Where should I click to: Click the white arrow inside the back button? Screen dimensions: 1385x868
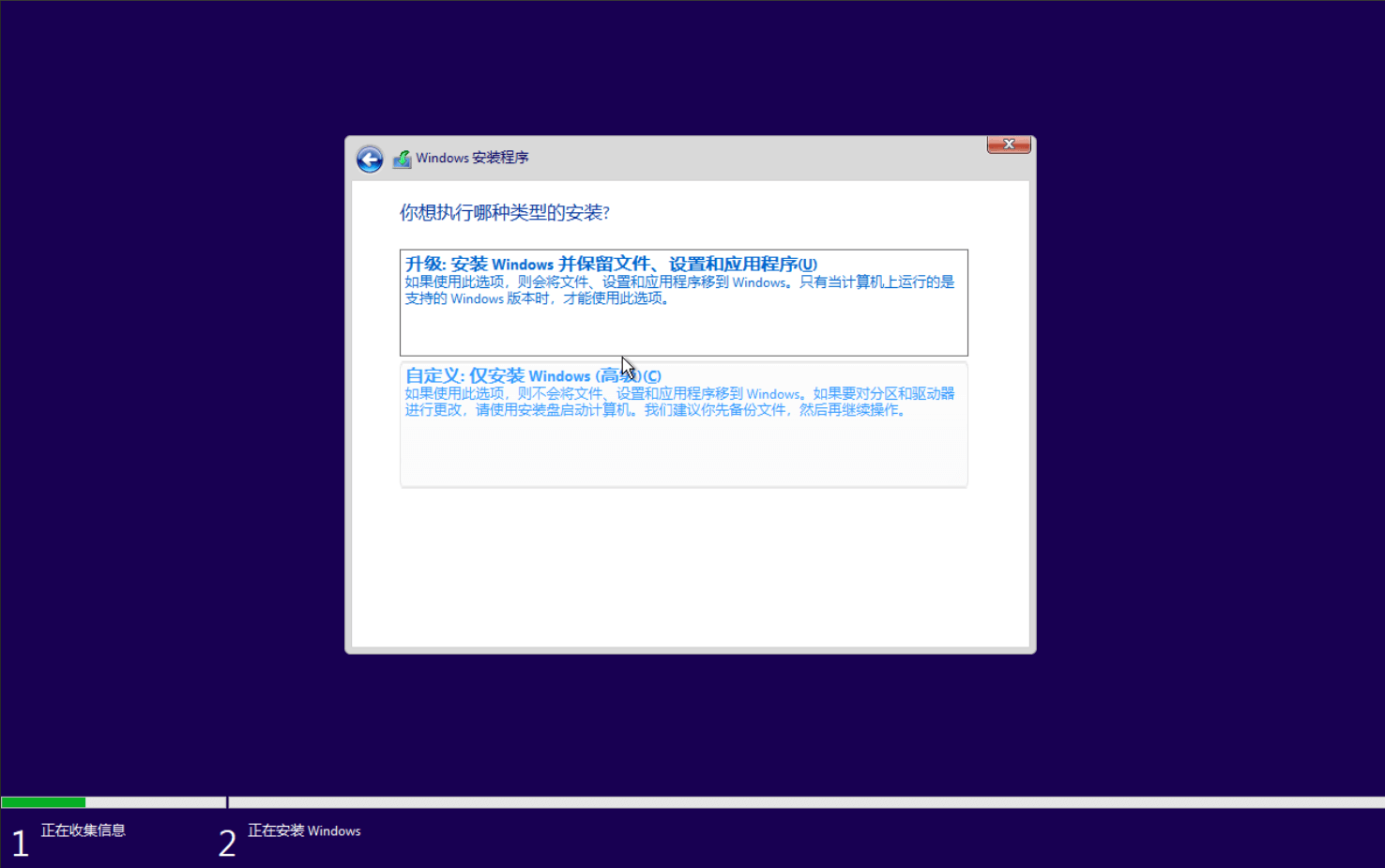pyautogui.click(x=370, y=160)
